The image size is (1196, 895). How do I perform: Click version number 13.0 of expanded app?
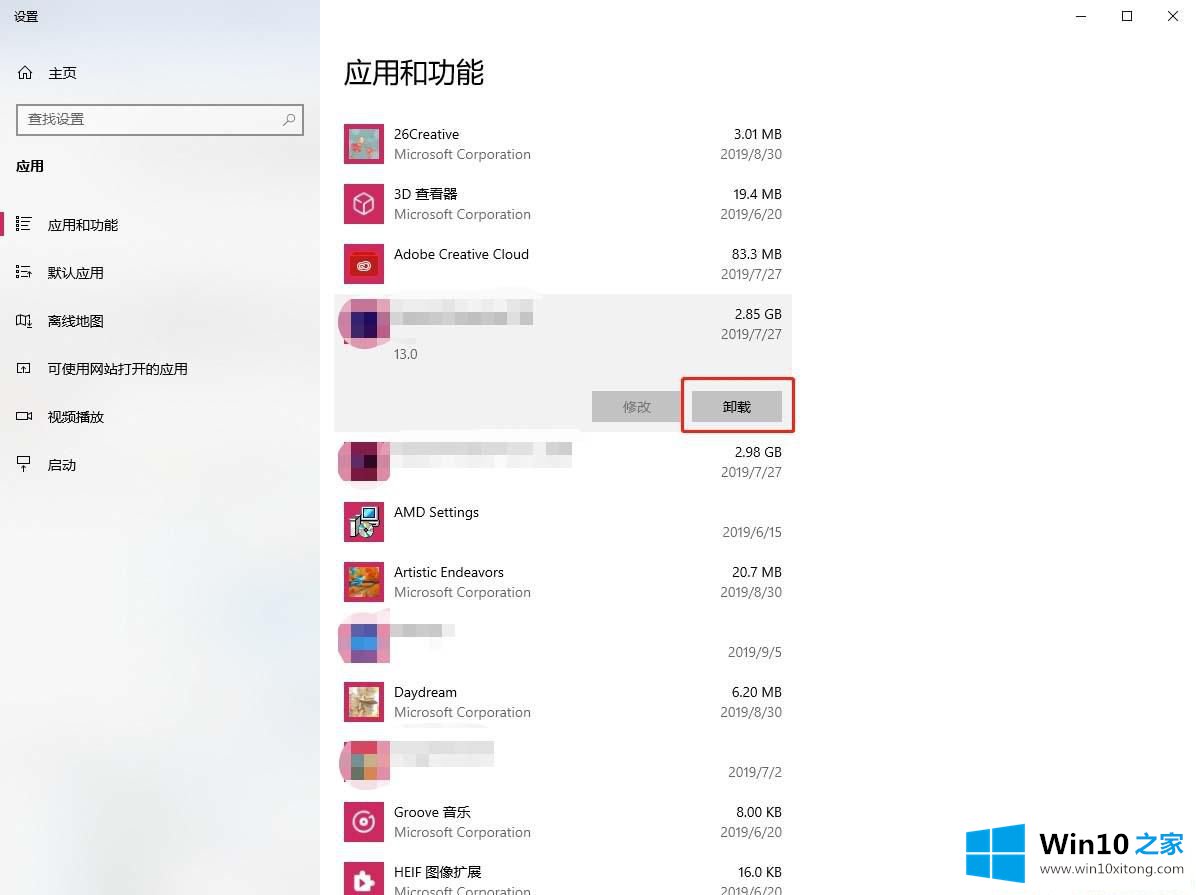point(406,354)
